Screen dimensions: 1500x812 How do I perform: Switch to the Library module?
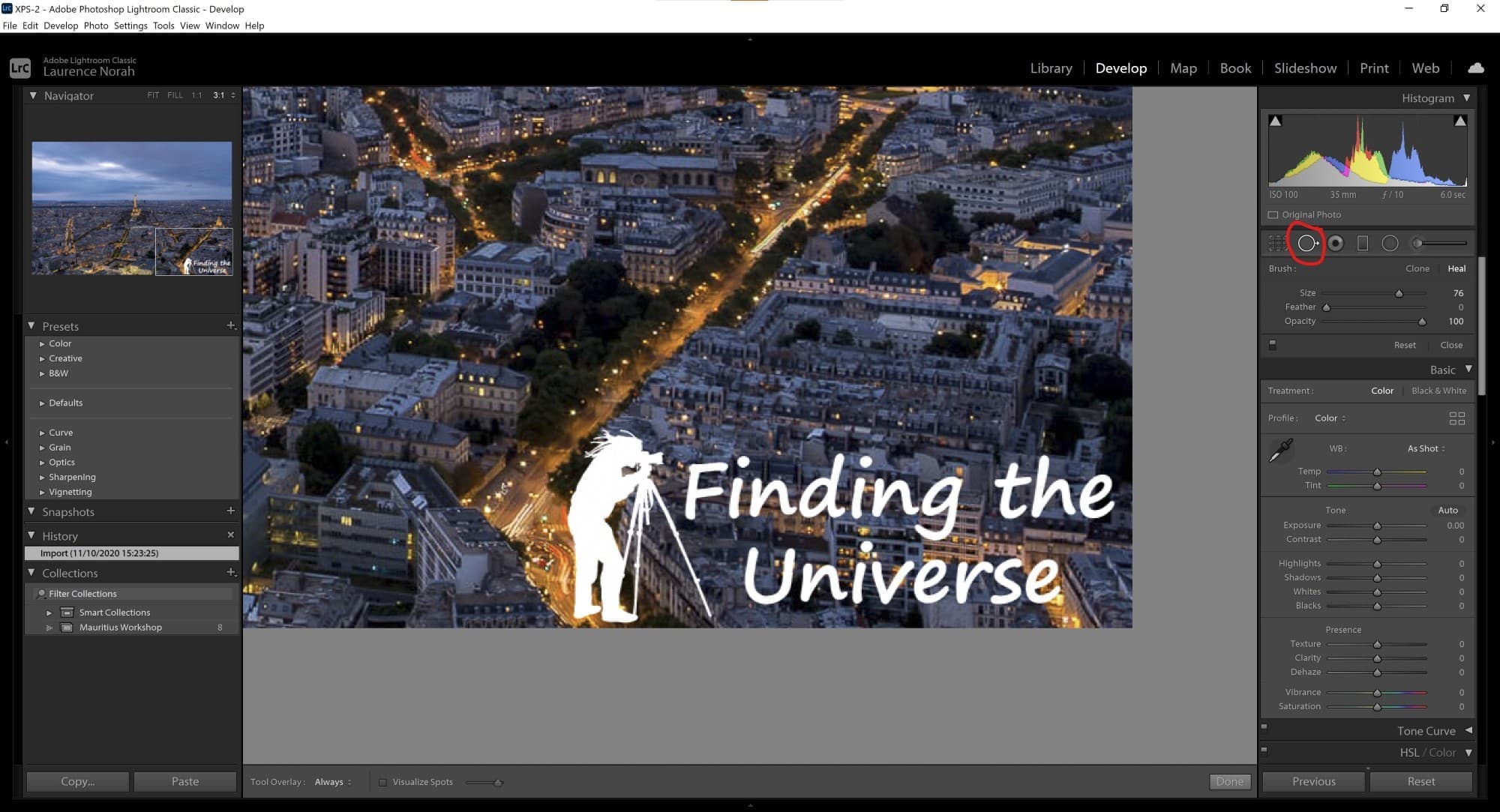(1051, 68)
